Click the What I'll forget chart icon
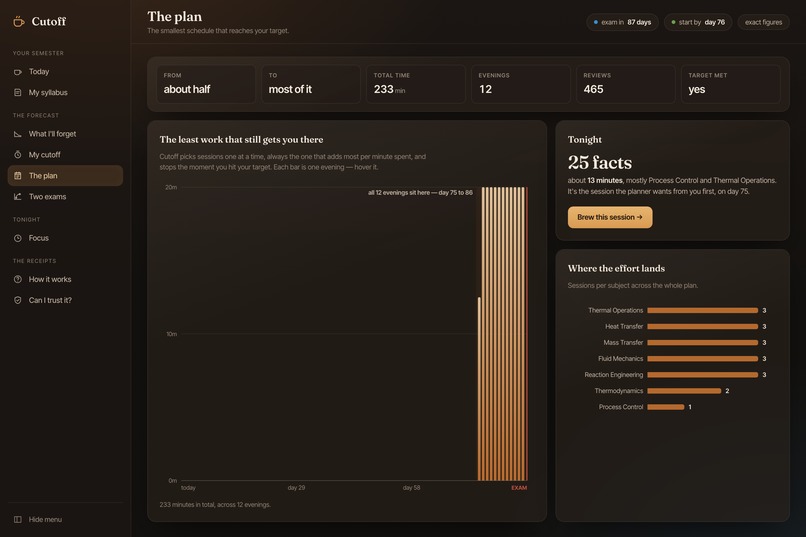The width and height of the screenshot is (806, 537). point(17,134)
